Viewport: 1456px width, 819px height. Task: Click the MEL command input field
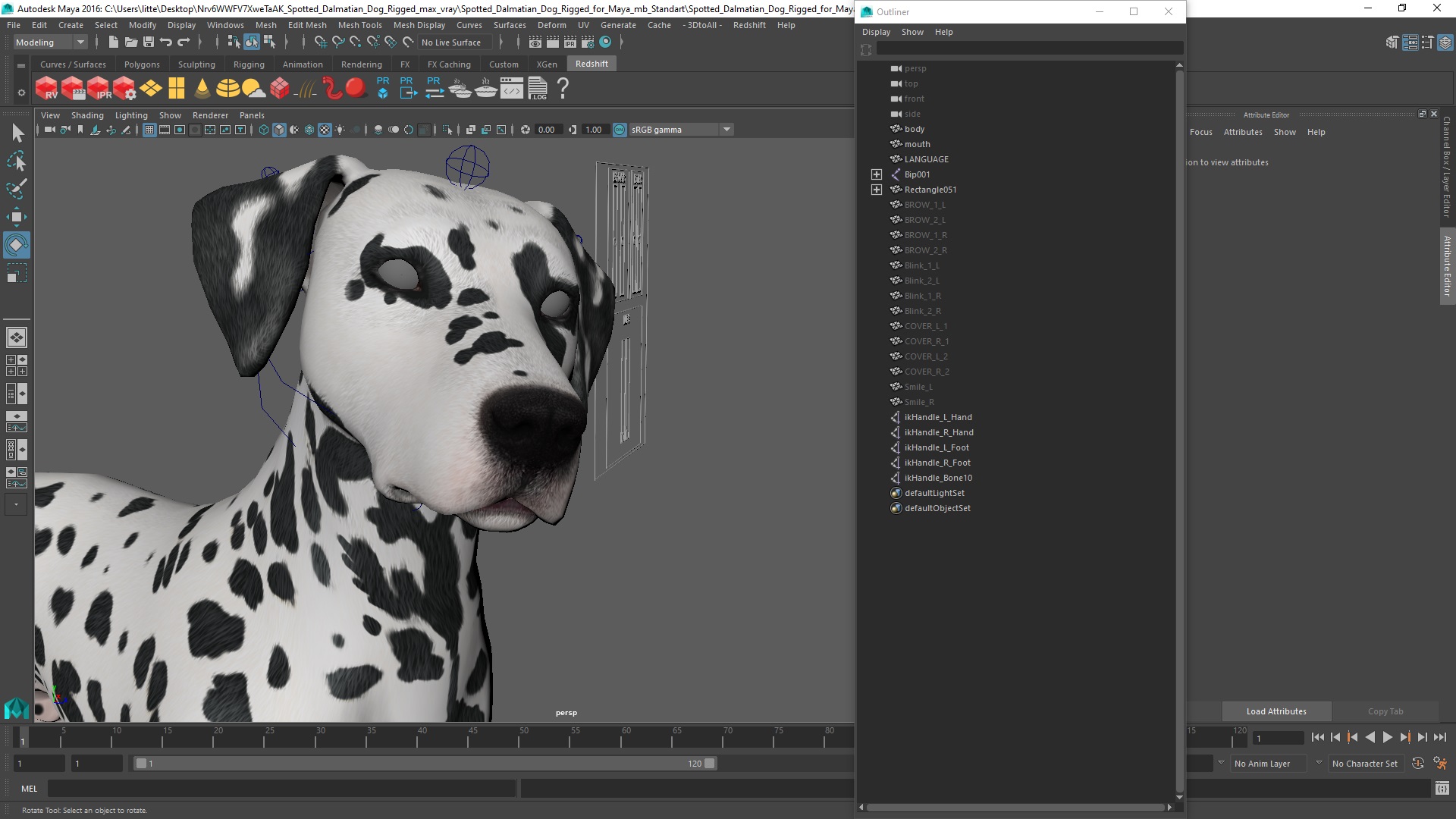[281, 789]
